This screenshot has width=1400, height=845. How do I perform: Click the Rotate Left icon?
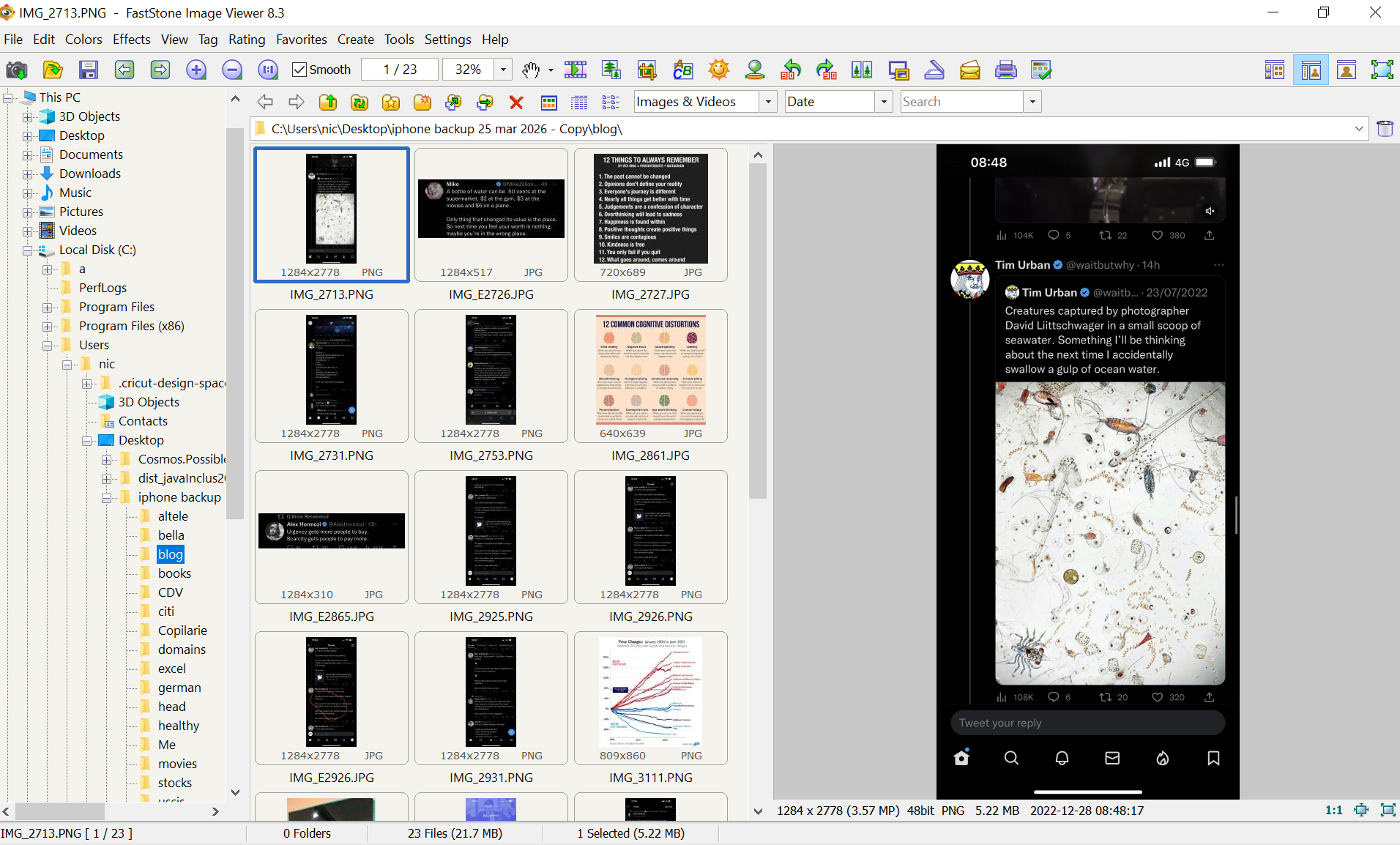(x=791, y=70)
